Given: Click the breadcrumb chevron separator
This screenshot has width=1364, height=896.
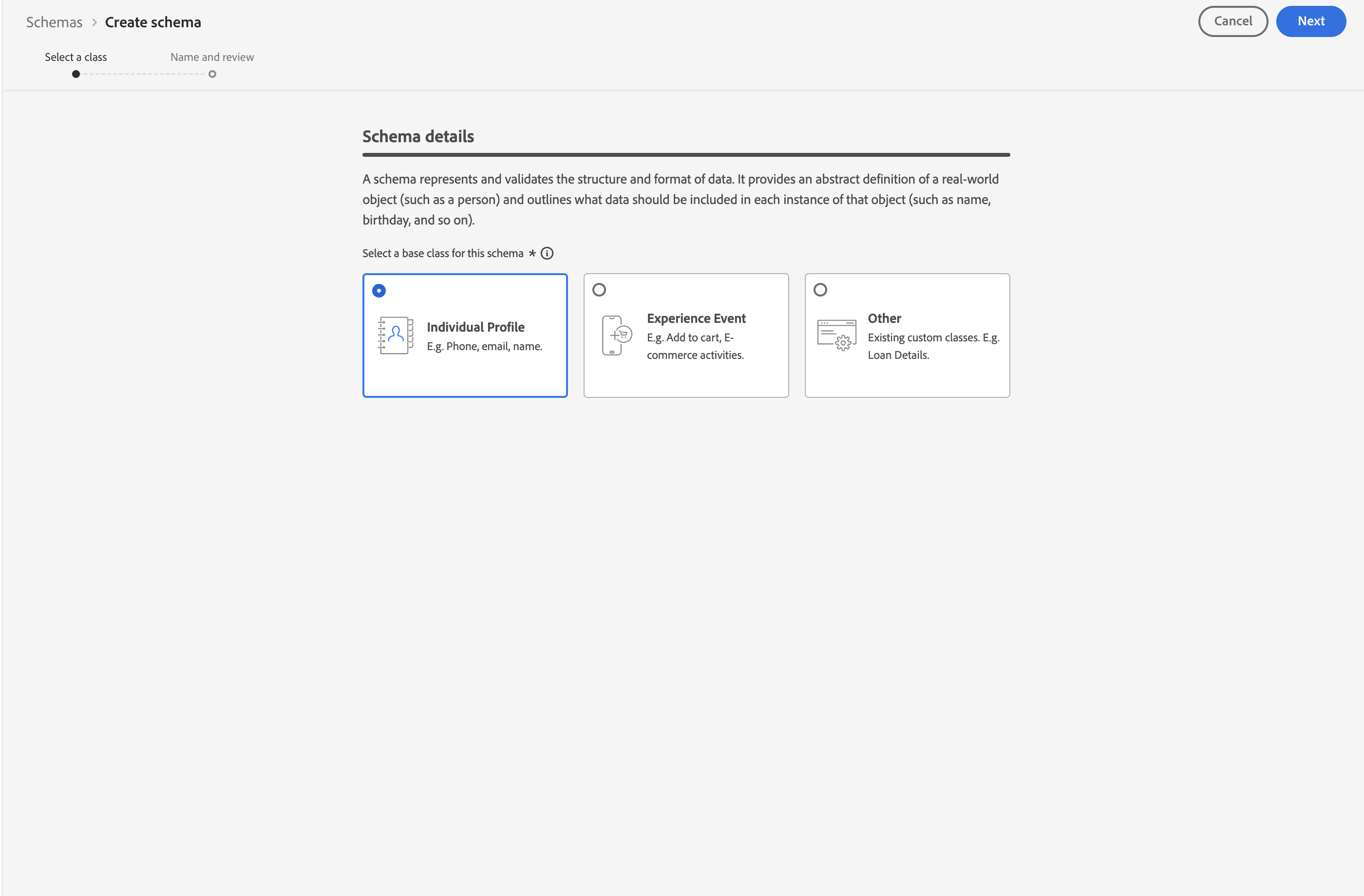Looking at the screenshot, I should (x=95, y=22).
